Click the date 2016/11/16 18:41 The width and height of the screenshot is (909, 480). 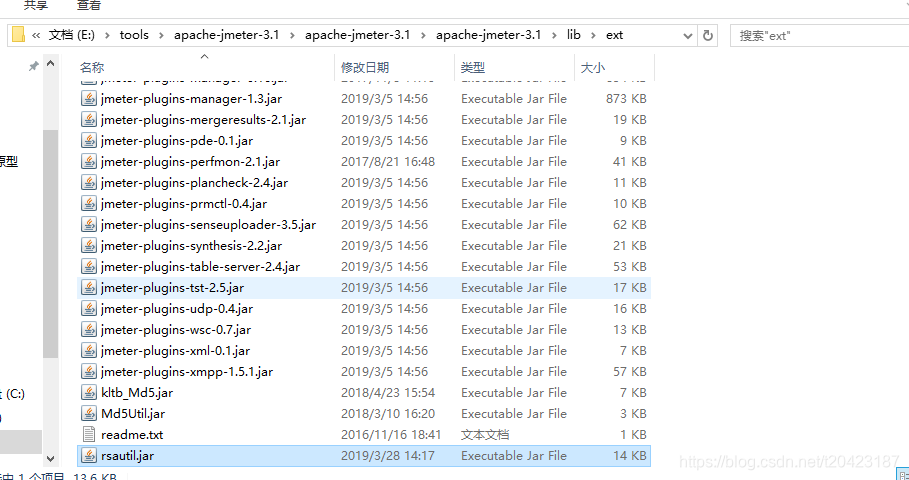[391, 434]
